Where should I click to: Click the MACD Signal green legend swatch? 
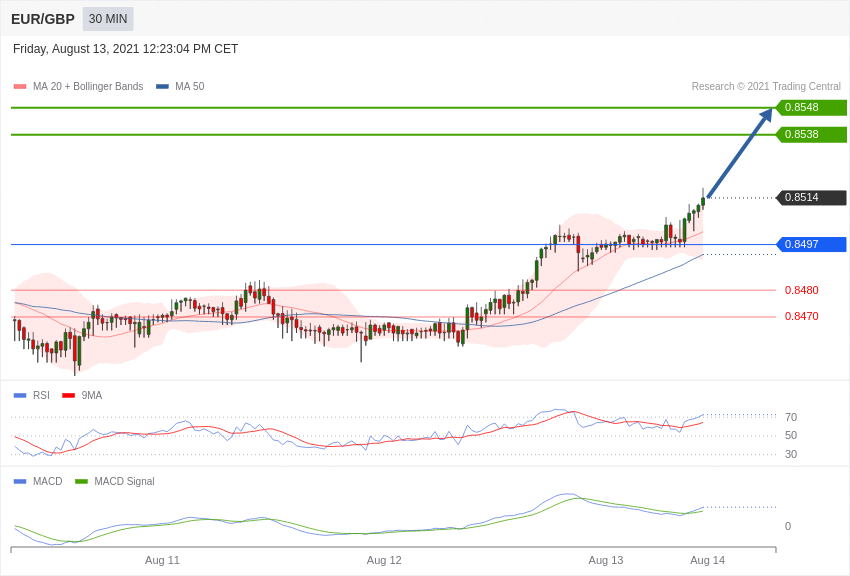point(81,481)
